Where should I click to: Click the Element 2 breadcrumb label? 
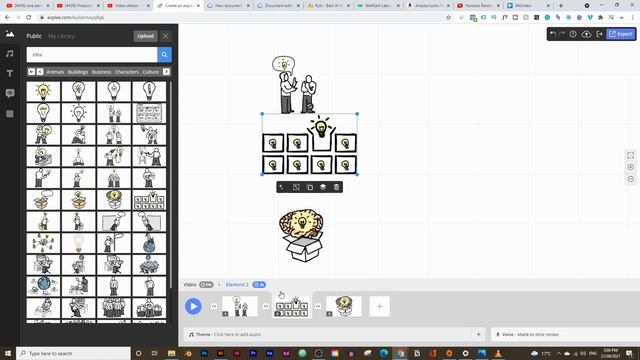237,284
